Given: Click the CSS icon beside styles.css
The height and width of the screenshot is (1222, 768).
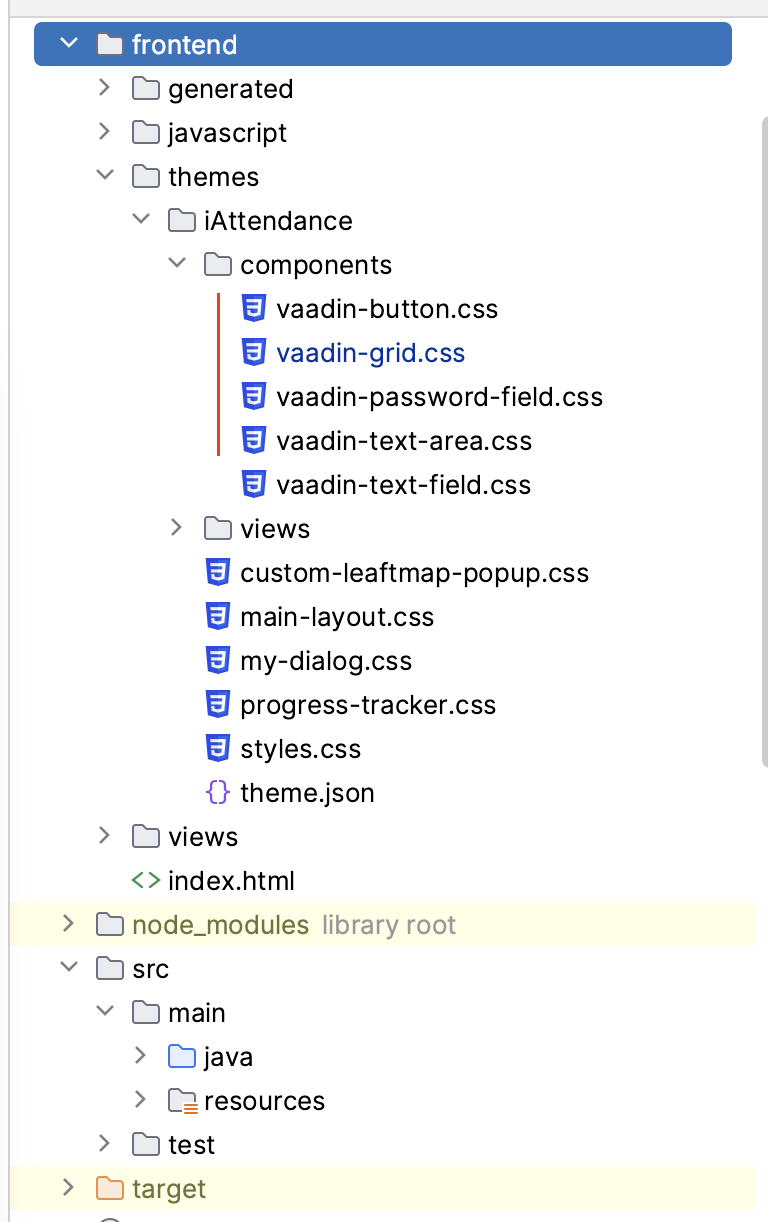Looking at the screenshot, I should 218,749.
